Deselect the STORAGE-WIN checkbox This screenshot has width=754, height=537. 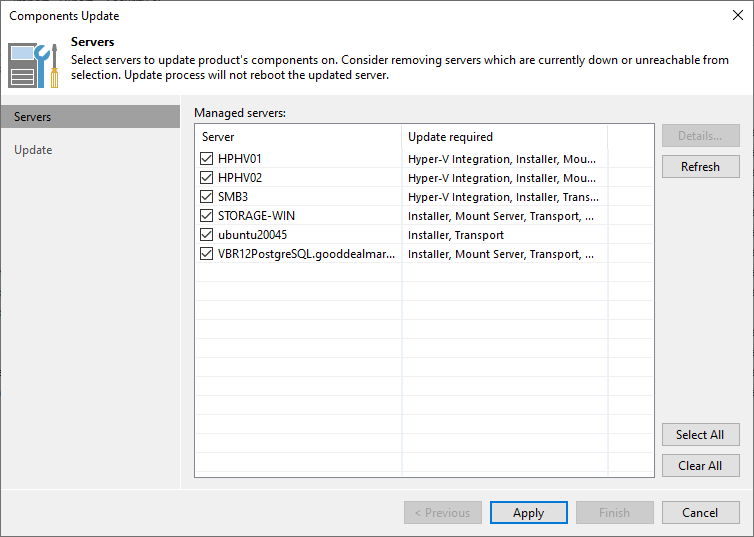coord(207,216)
